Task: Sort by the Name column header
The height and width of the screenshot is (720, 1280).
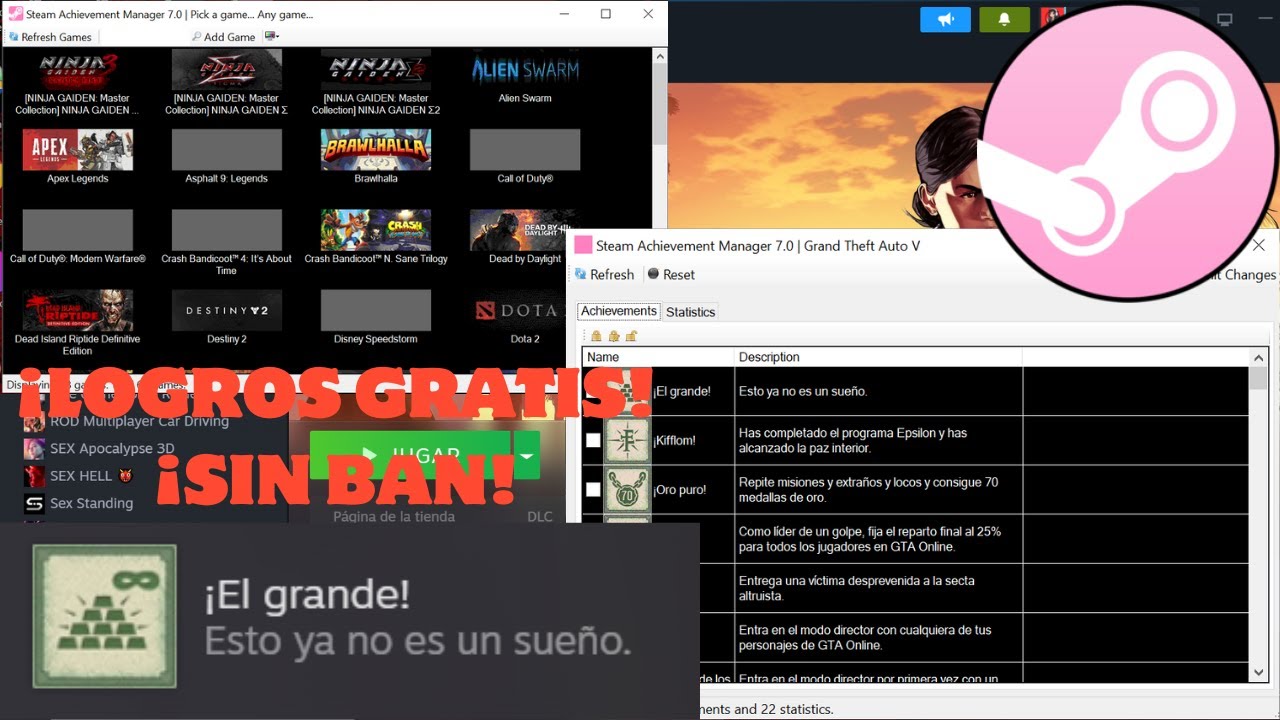Action: (x=659, y=357)
